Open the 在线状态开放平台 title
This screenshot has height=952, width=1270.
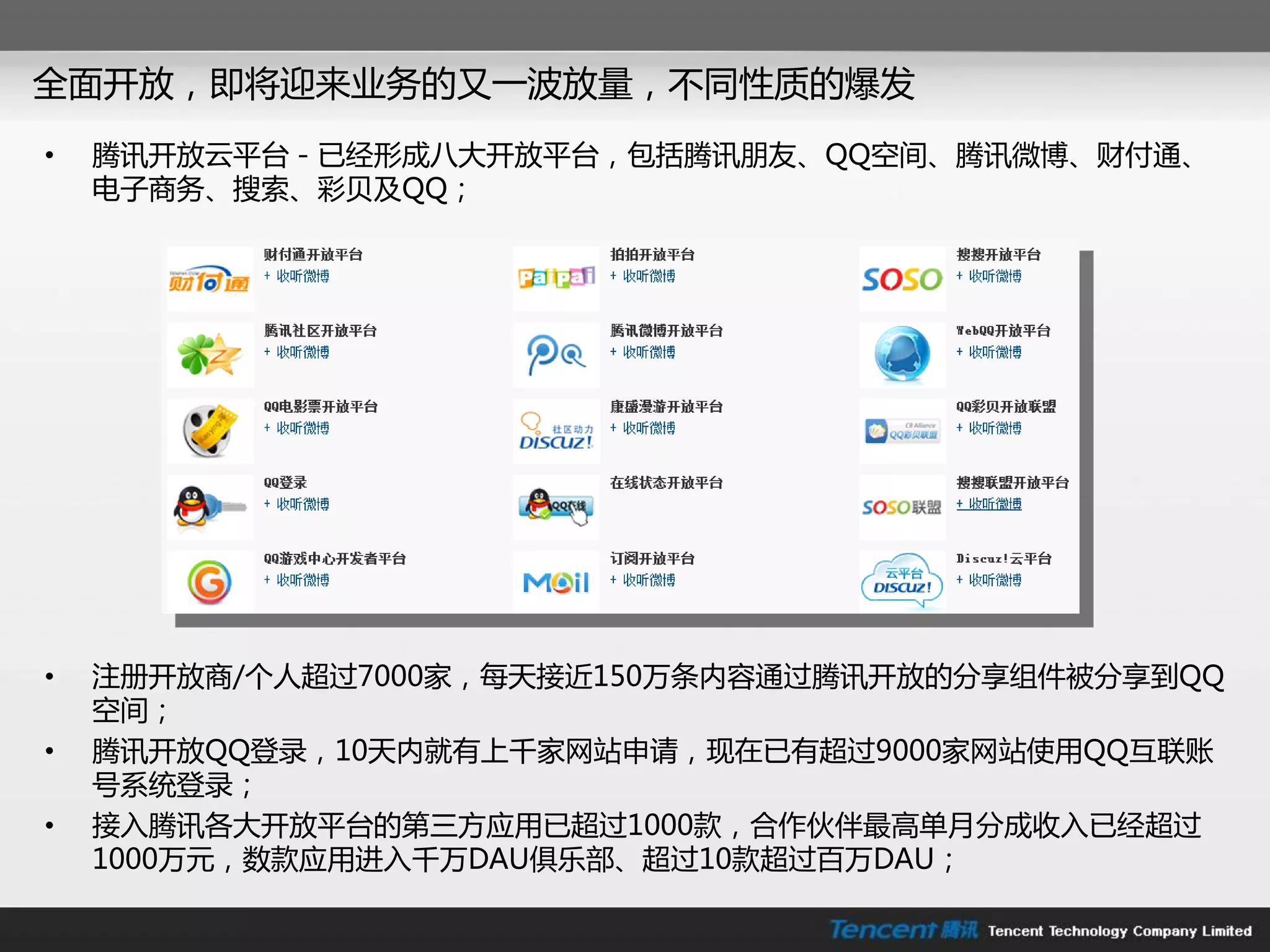coord(667,483)
